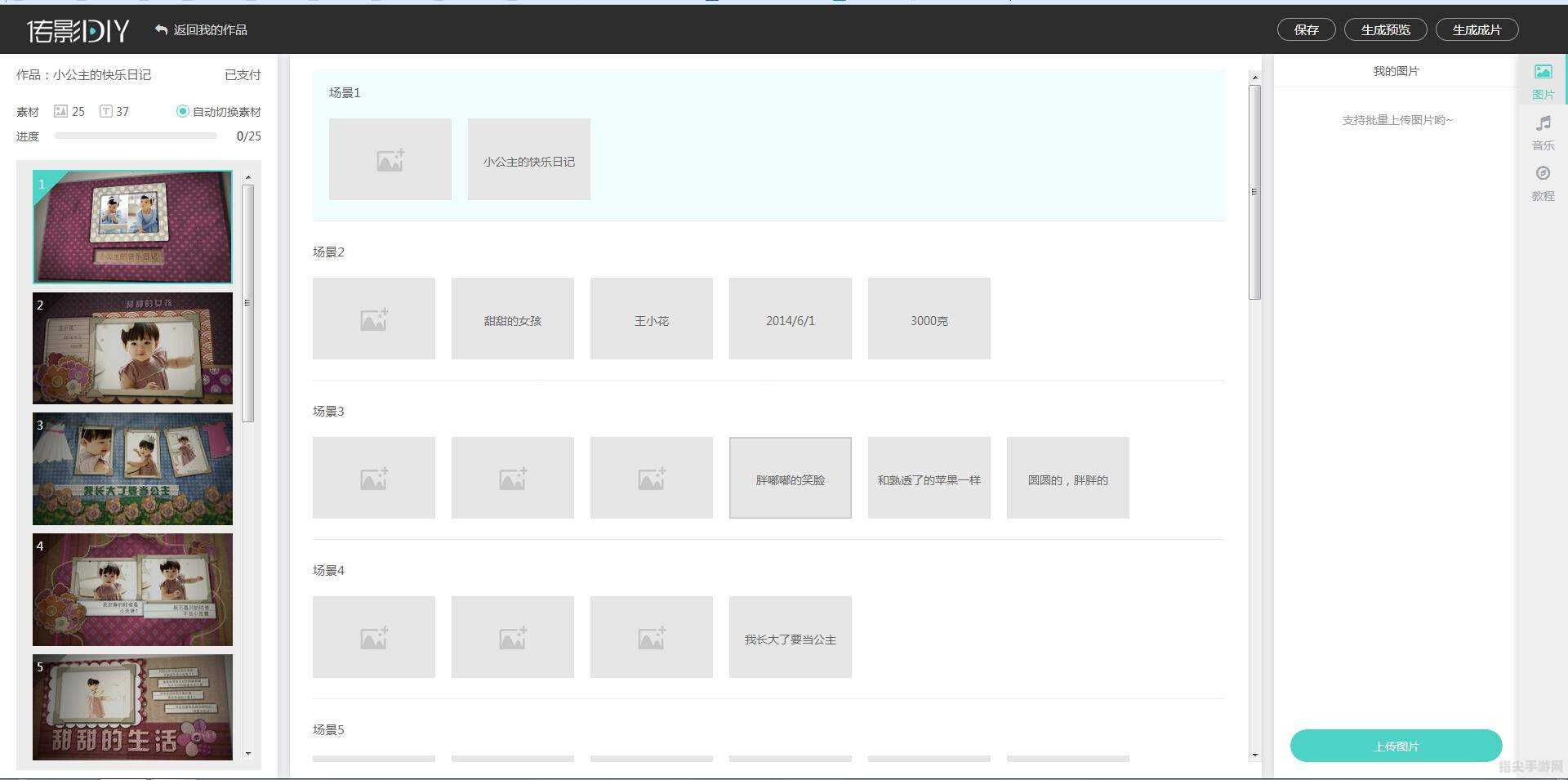Add image to 场景1 image placeholder
Image resolution: width=1568 pixels, height=780 pixels.
[390, 159]
